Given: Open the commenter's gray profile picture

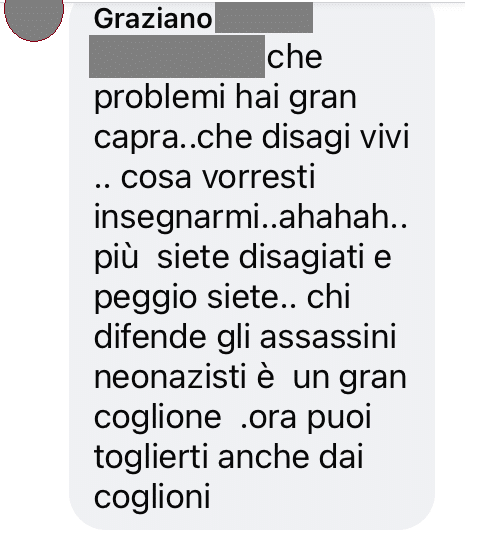Looking at the screenshot, I should click(34, 15).
